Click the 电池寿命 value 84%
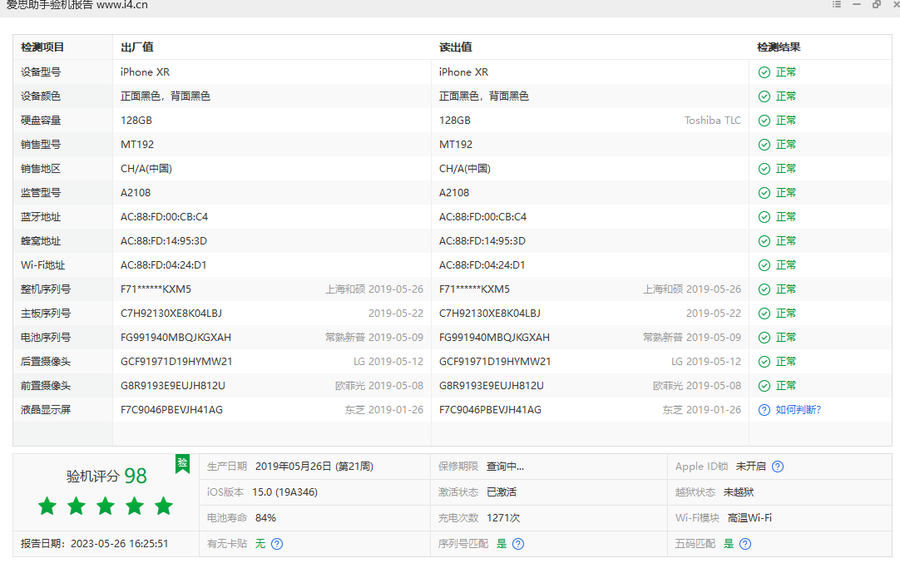The width and height of the screenshot is (900, 573). coord(266,518)
